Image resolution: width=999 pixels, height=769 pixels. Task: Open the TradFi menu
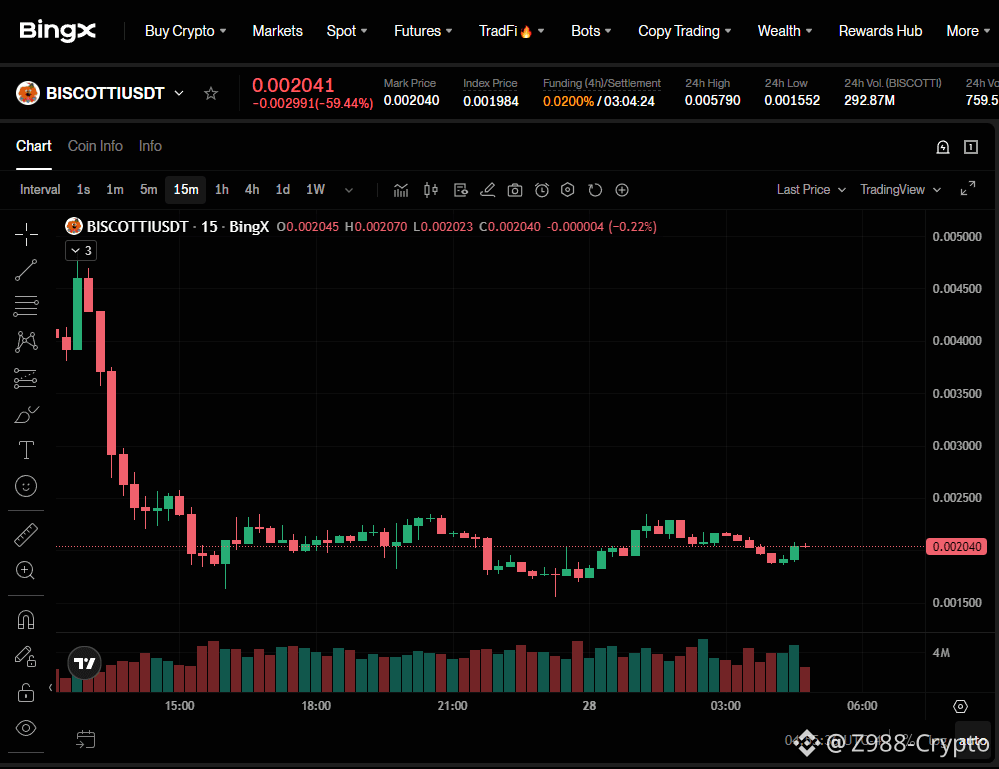tap(511, 31)
